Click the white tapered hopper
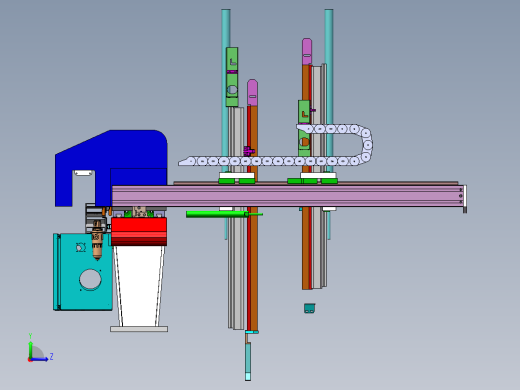The image size is (520, 390). click(x=139, y=286)
